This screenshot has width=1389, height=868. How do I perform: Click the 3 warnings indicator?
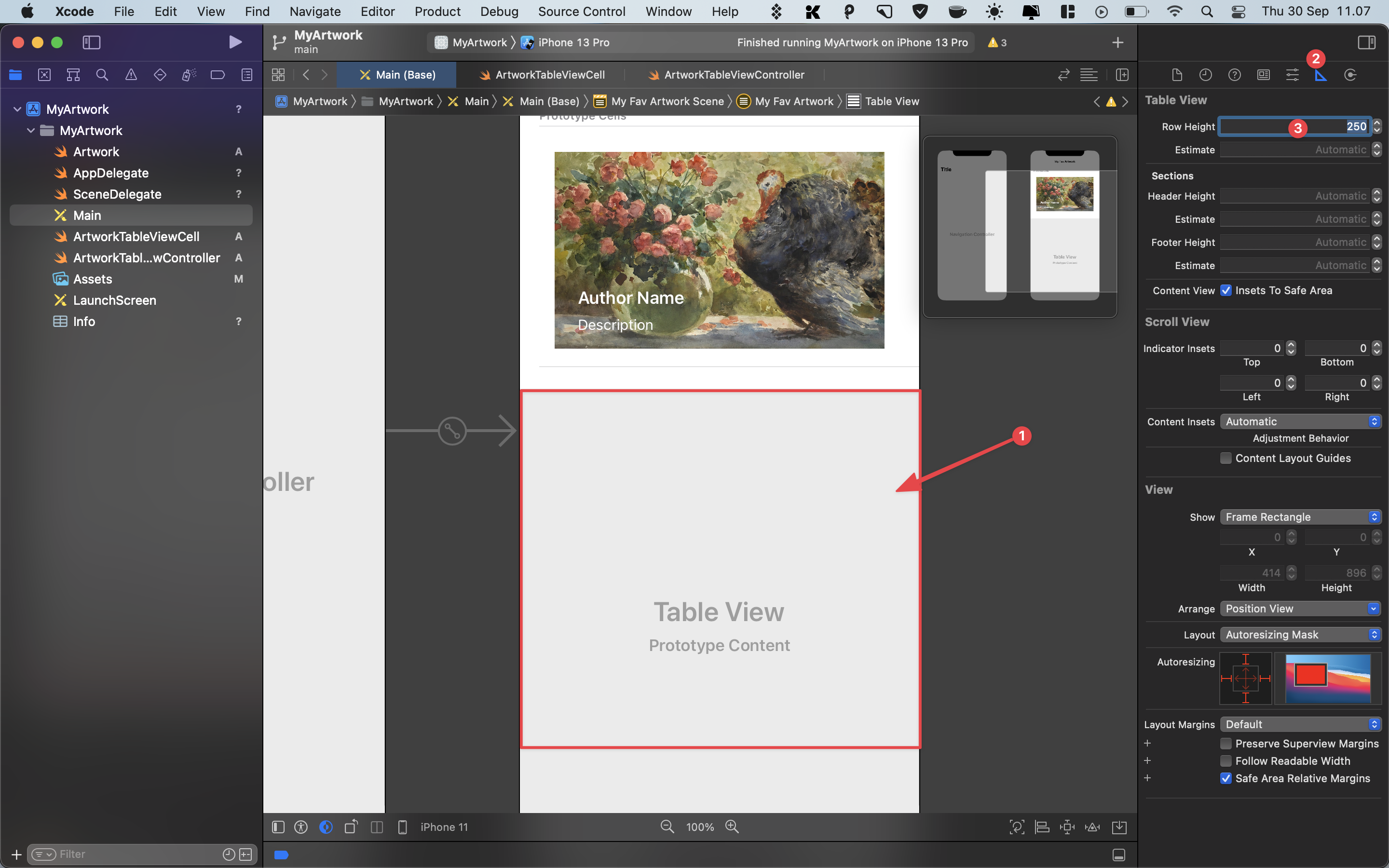click(997, 42)
